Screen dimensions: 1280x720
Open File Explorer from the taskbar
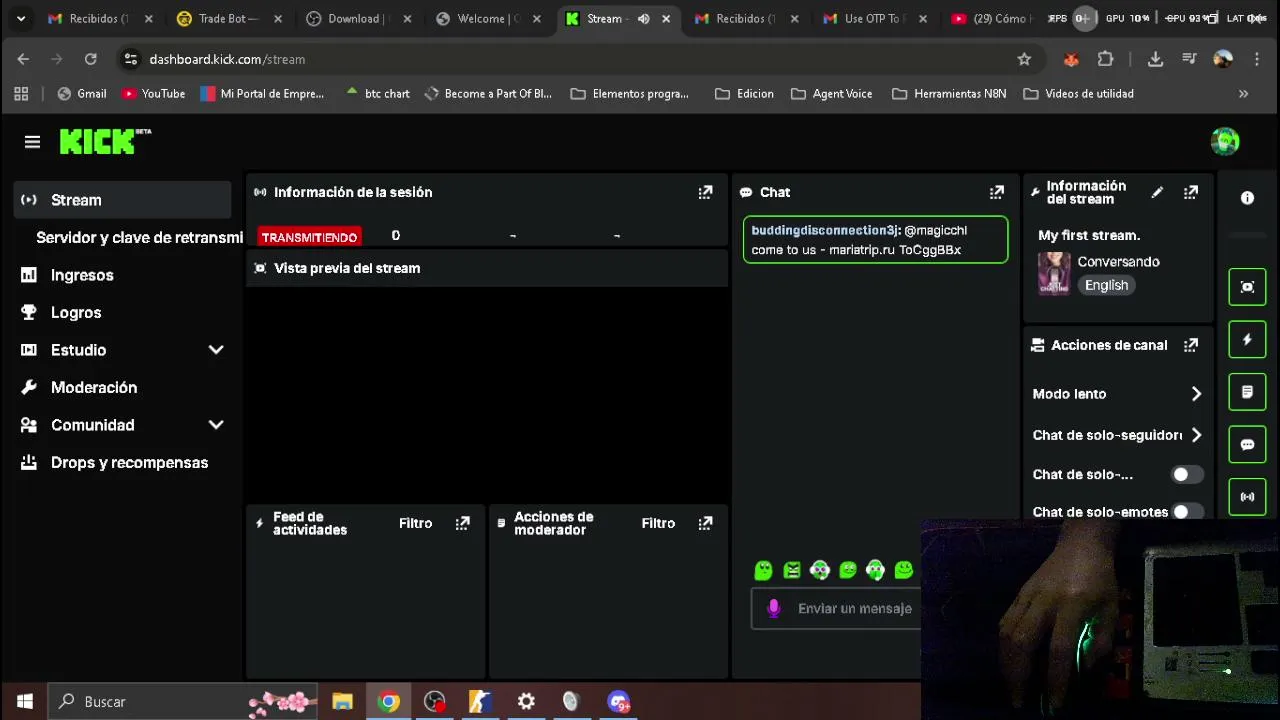pos(342,702)
